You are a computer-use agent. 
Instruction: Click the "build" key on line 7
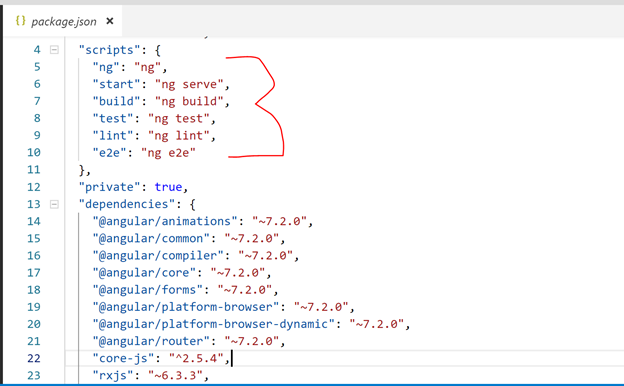tap(116, 101)
